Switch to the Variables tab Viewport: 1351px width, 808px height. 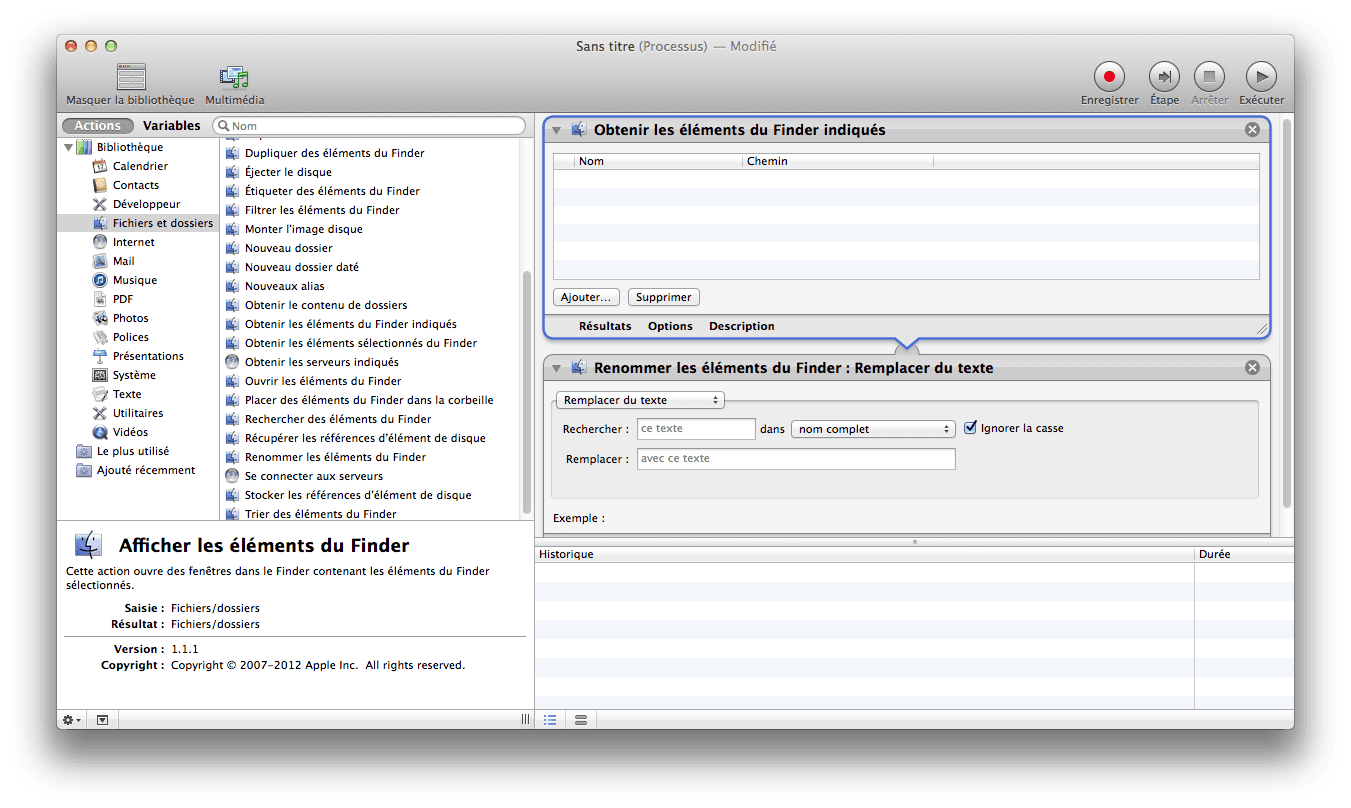(171, 126)
